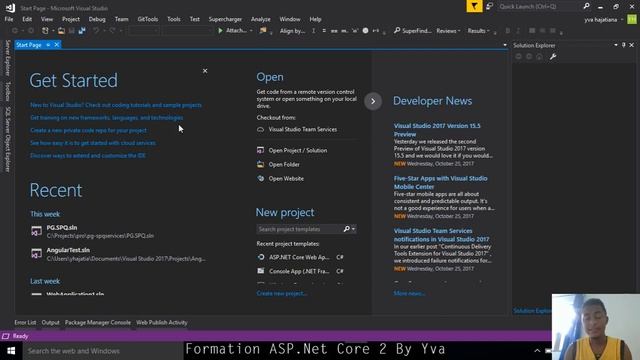Open the Web Publish Activity tab

[x=162, y=322]
